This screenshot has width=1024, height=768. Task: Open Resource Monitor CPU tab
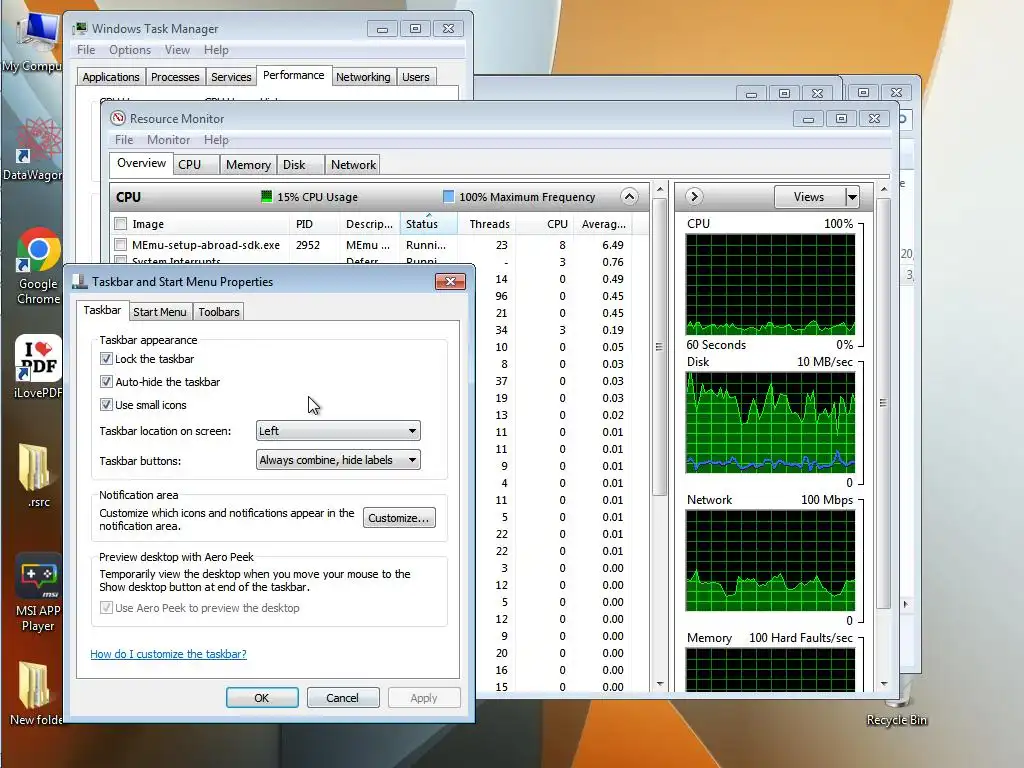tap(195, 165)
